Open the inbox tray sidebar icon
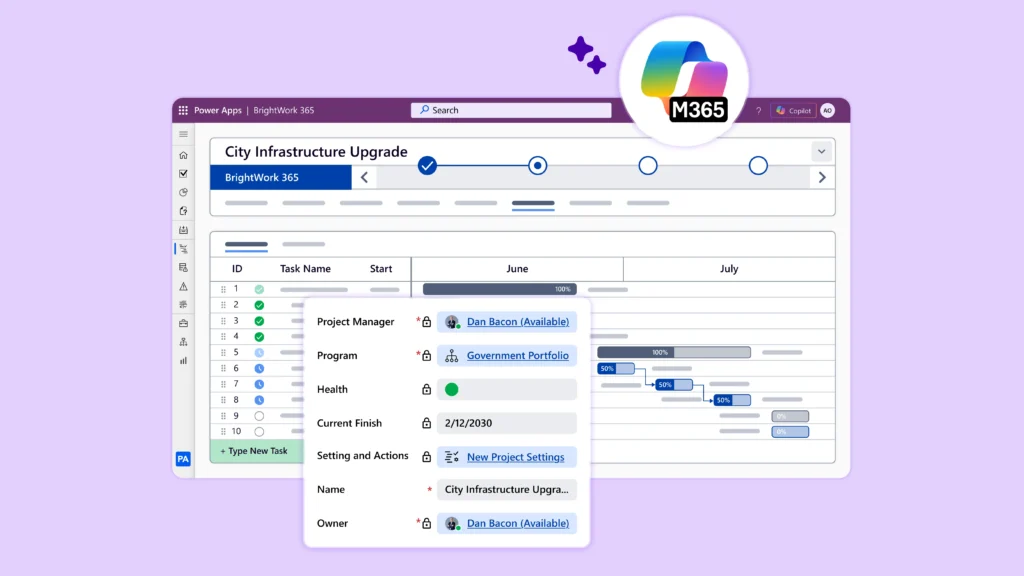 pyautogui.click(x=184, y=230)
